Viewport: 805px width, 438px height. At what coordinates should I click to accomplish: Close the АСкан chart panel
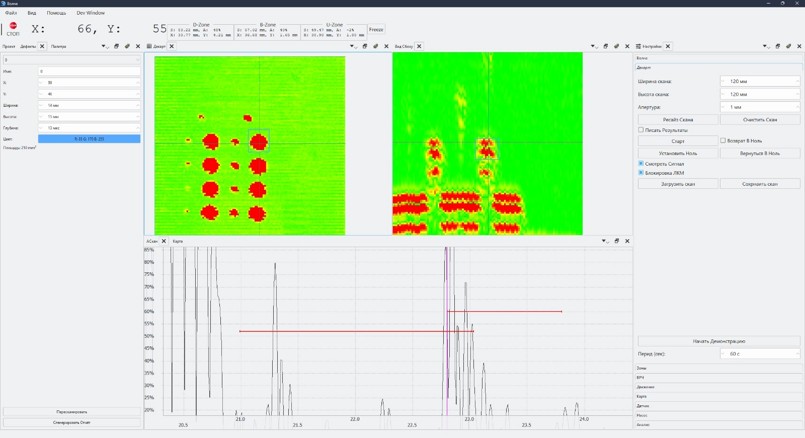coord(628,241)
